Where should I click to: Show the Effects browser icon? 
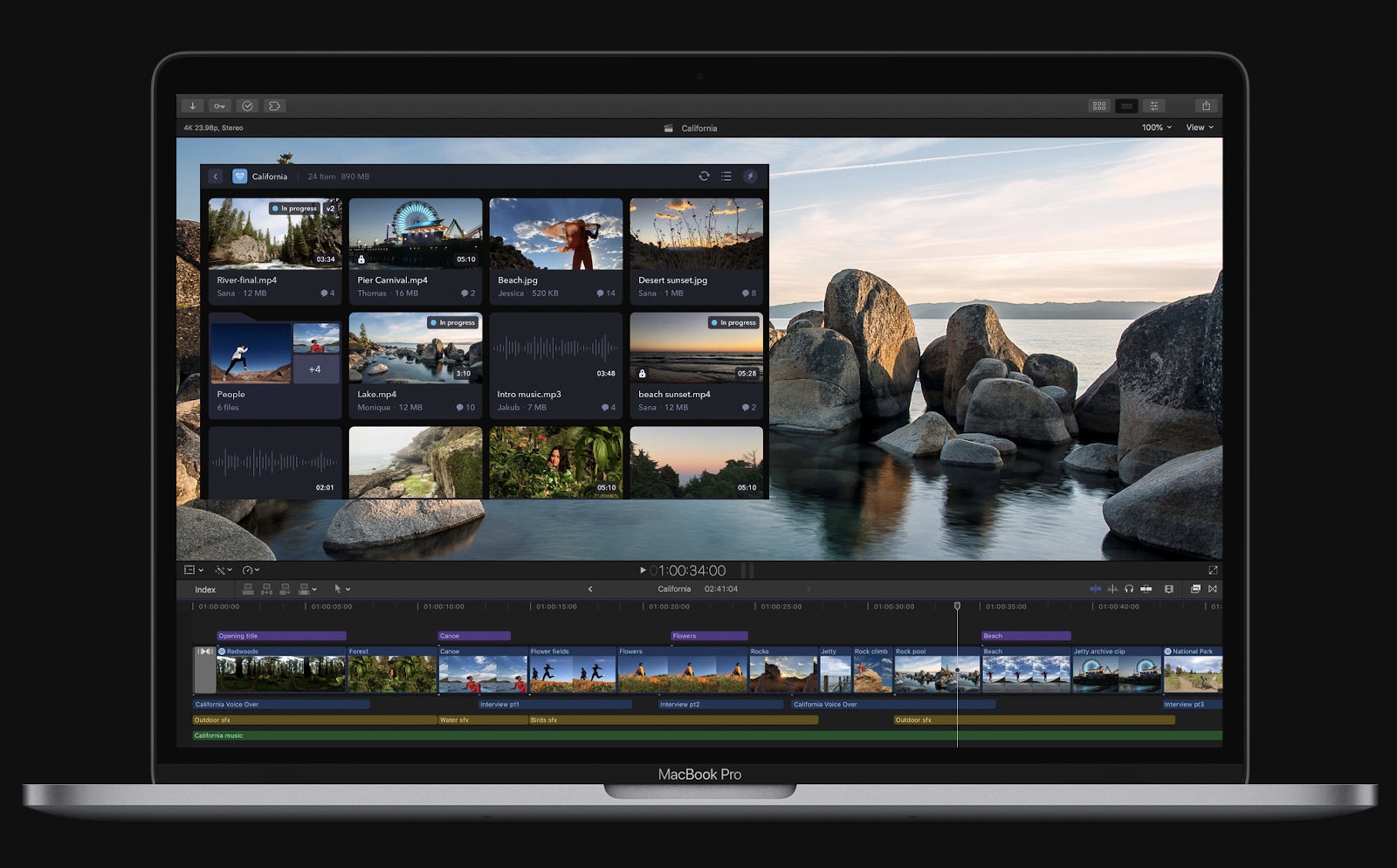coord(1195,589)
